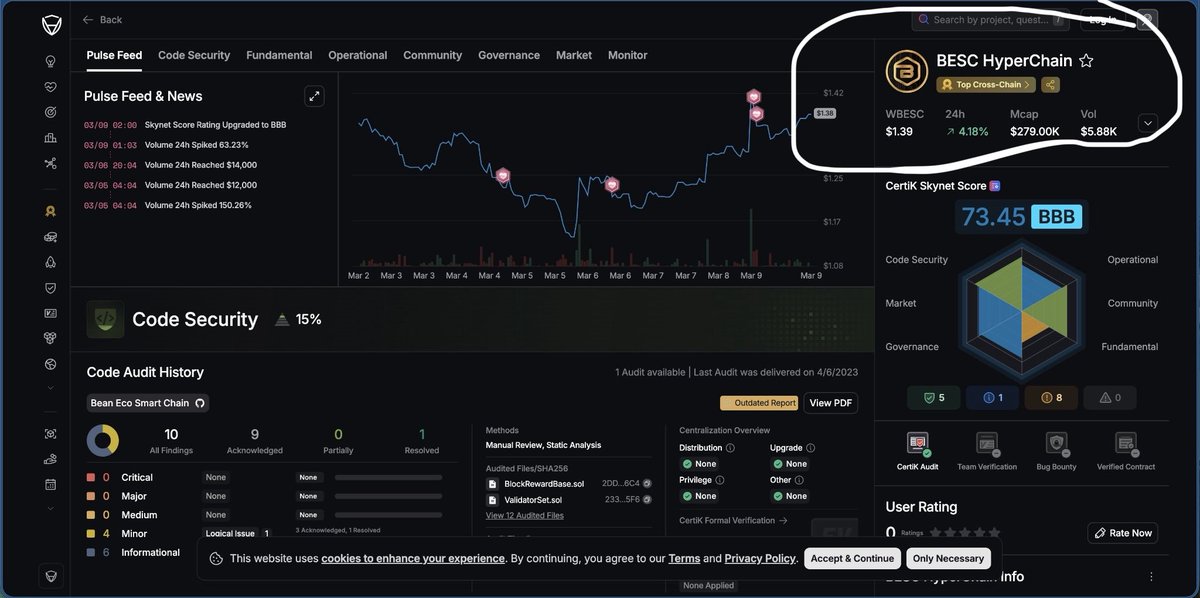Open the shield checkmark icon in the sidebar
The image size is (1200, 598).
coord(50,288)
